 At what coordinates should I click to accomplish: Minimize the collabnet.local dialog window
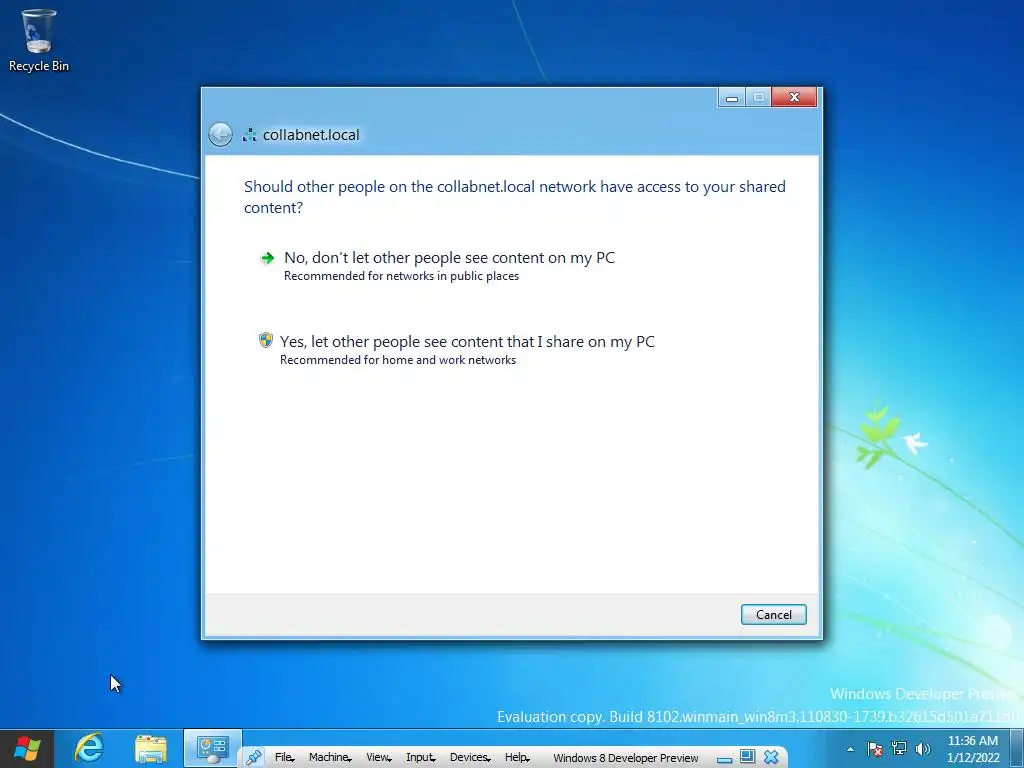731,97
